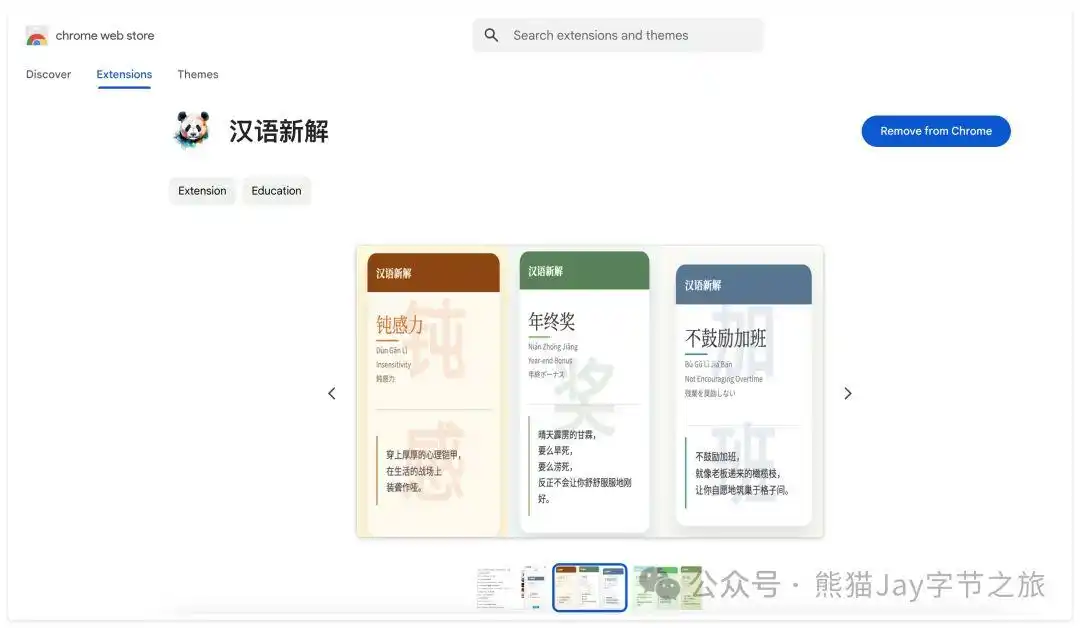The image size is (1080, 628).
Task: Click the 年终奖 card in the preview
Action: 584,390
